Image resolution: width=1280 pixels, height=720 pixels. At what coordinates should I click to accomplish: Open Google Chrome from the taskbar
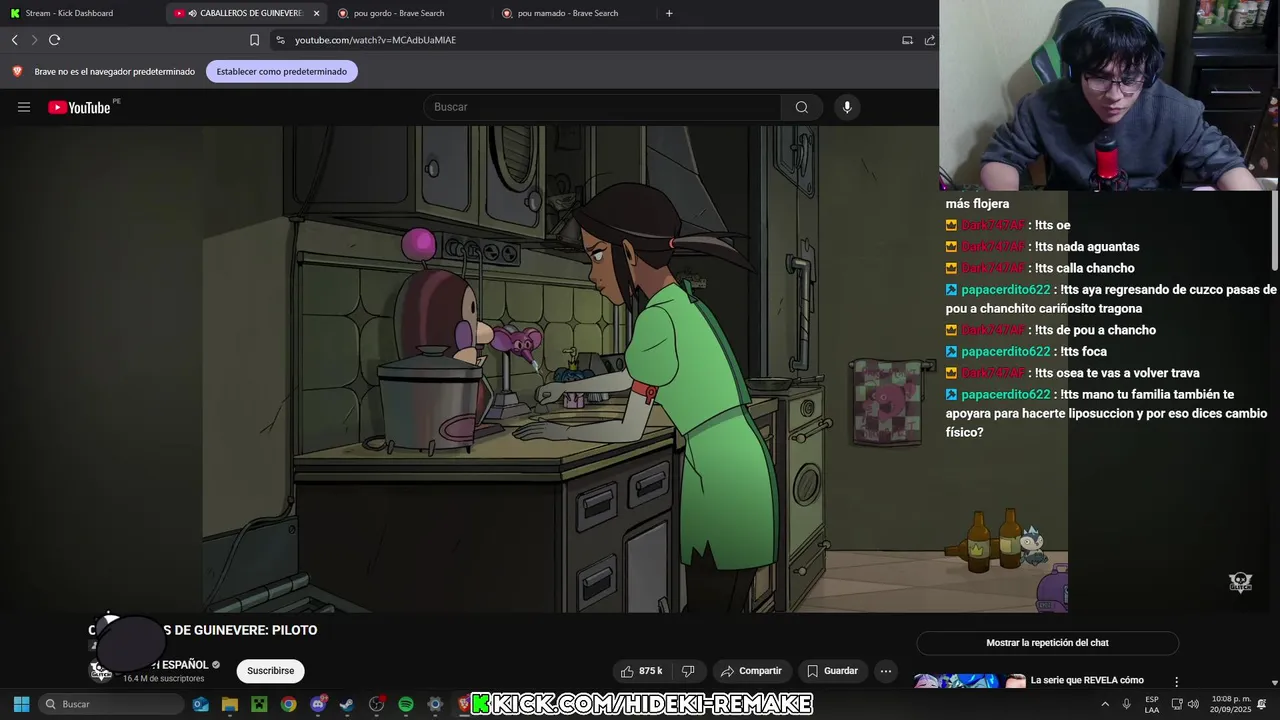coord(288,704)
